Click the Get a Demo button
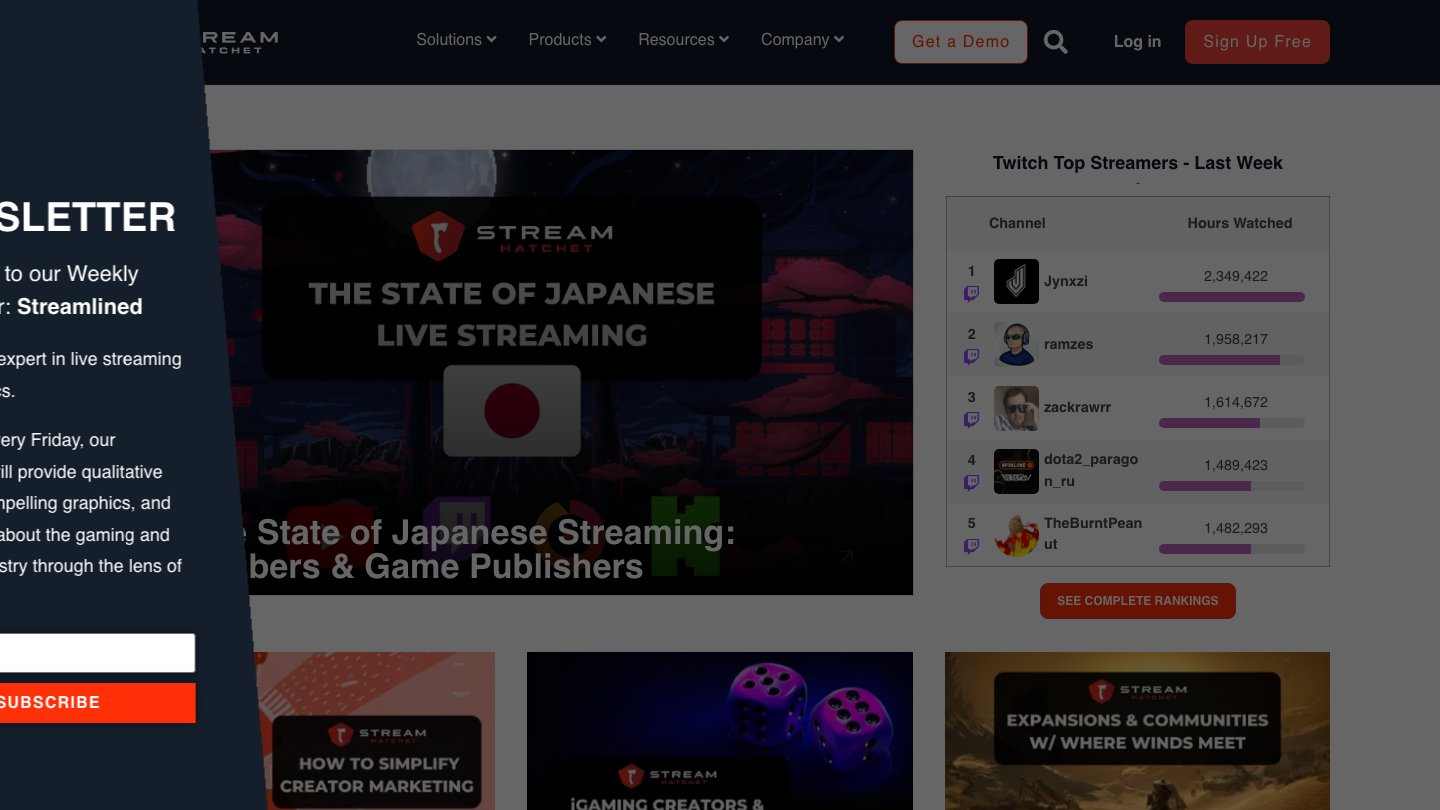Screen dimensions: 1440x810 click(x=961, y=42)
